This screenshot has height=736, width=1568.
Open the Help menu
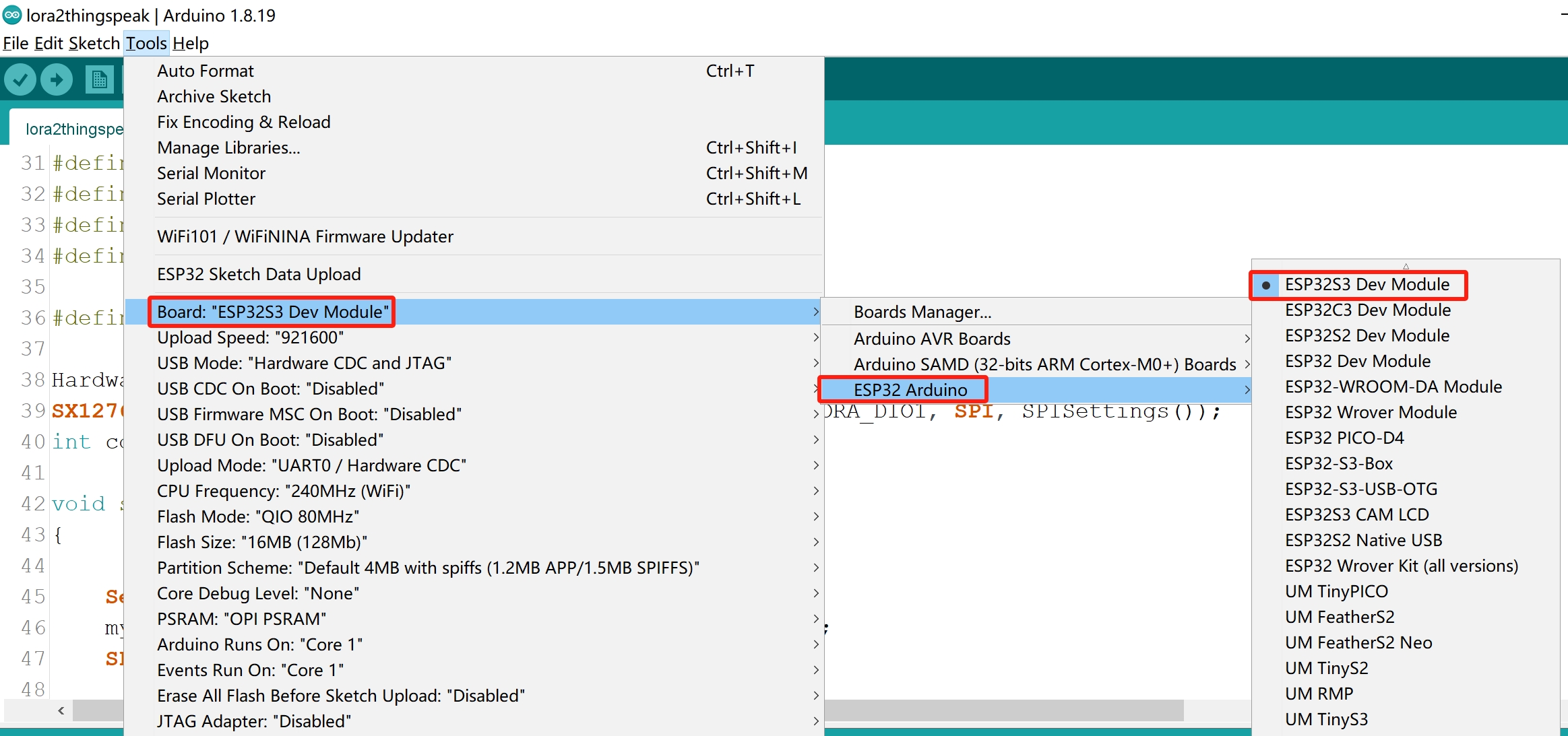[191, 43]
